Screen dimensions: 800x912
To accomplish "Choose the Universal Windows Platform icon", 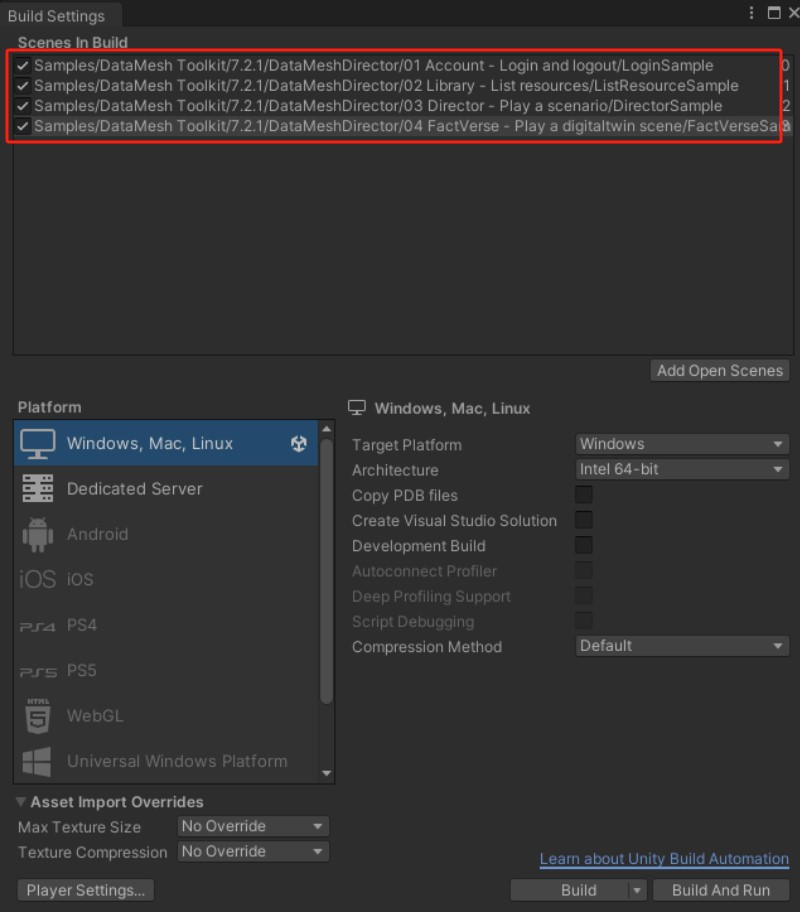I will [x=38, y=762].
